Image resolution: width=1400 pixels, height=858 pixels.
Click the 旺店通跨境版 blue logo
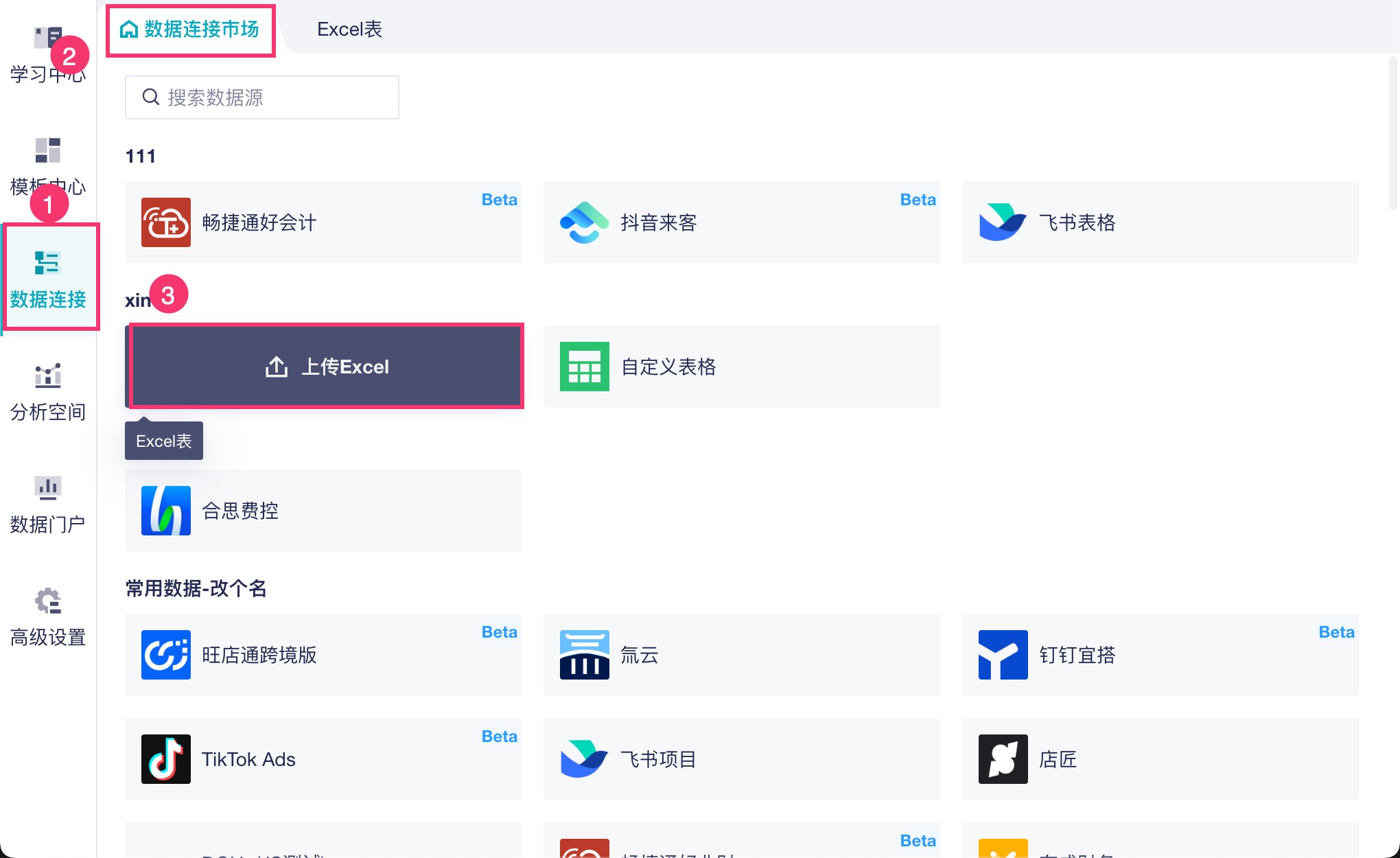pyautogui.click(x=166, y=655)
